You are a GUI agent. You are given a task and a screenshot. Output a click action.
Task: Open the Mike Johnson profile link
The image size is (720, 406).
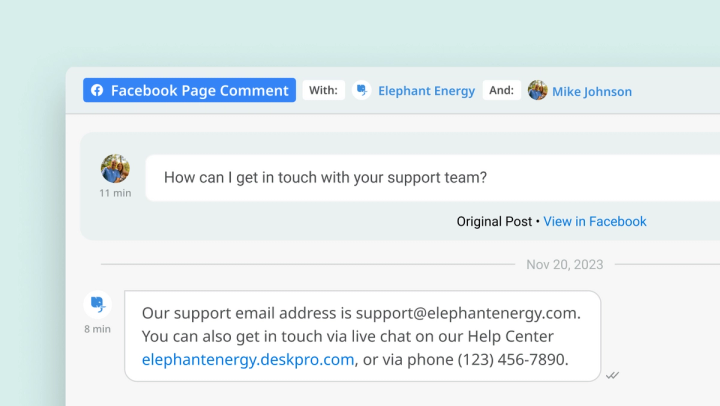point(593,91)
